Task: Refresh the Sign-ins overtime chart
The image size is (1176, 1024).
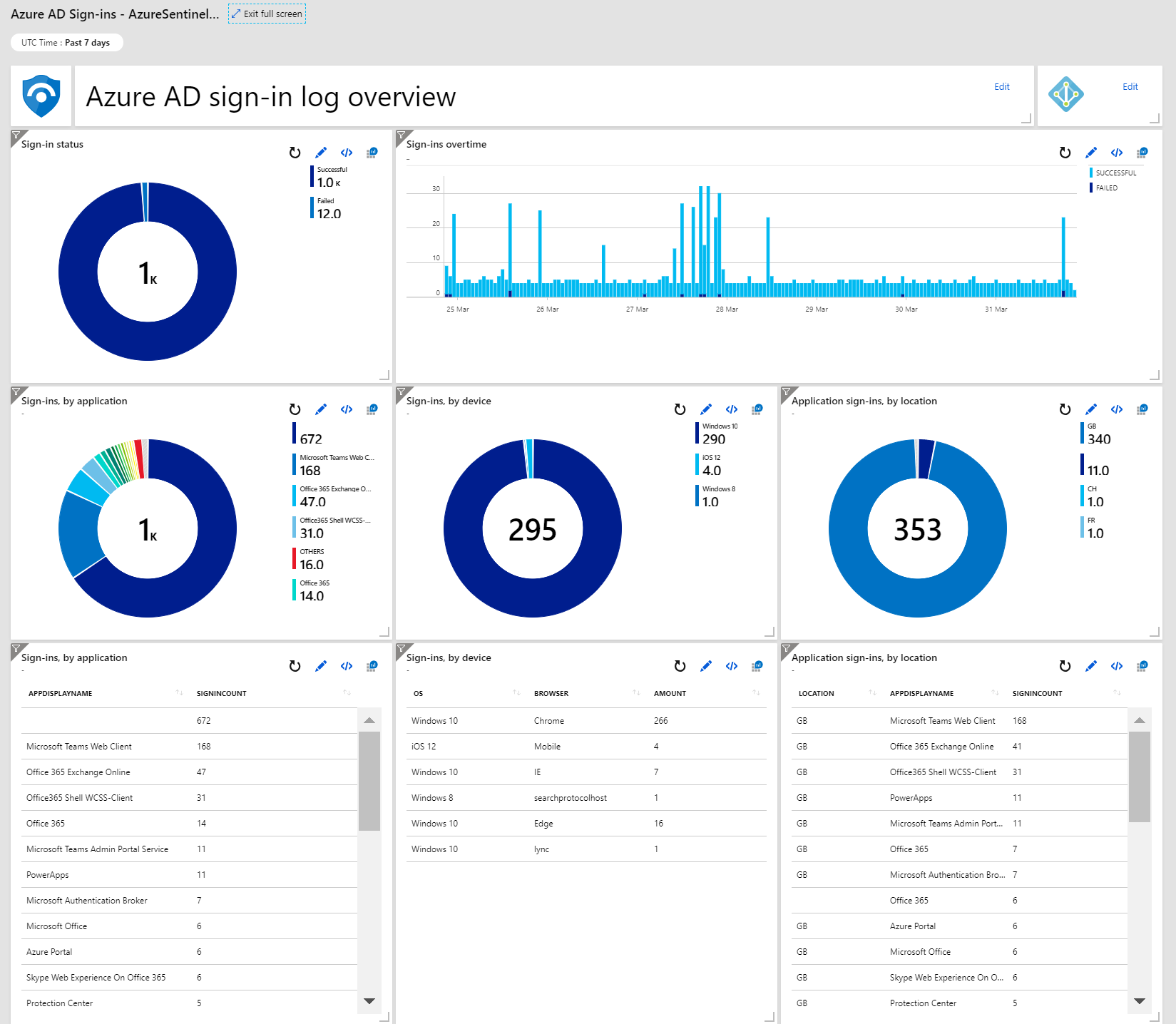Action: (1065, 153)
